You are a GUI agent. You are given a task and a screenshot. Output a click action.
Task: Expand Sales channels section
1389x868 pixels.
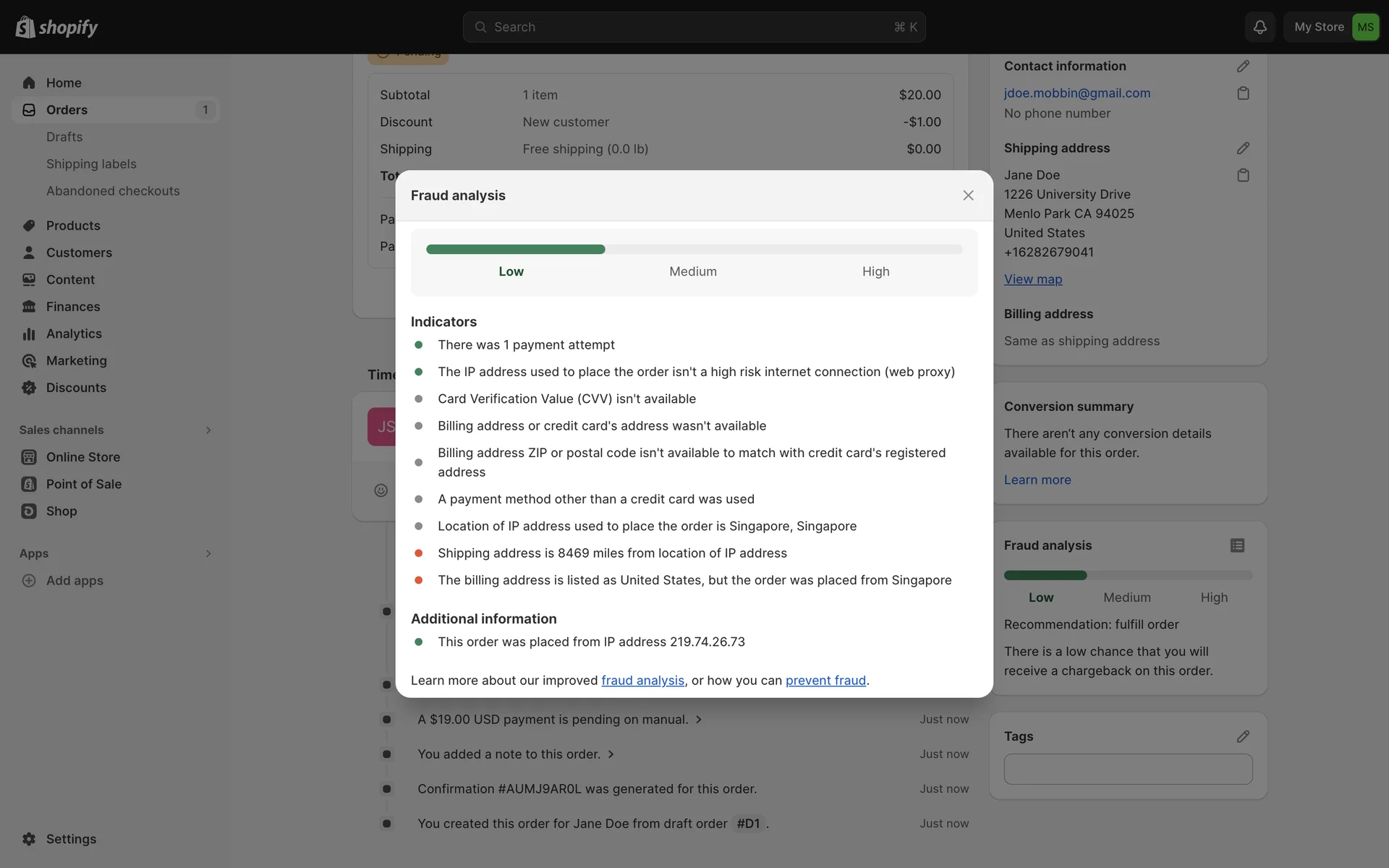click(208, 430)
